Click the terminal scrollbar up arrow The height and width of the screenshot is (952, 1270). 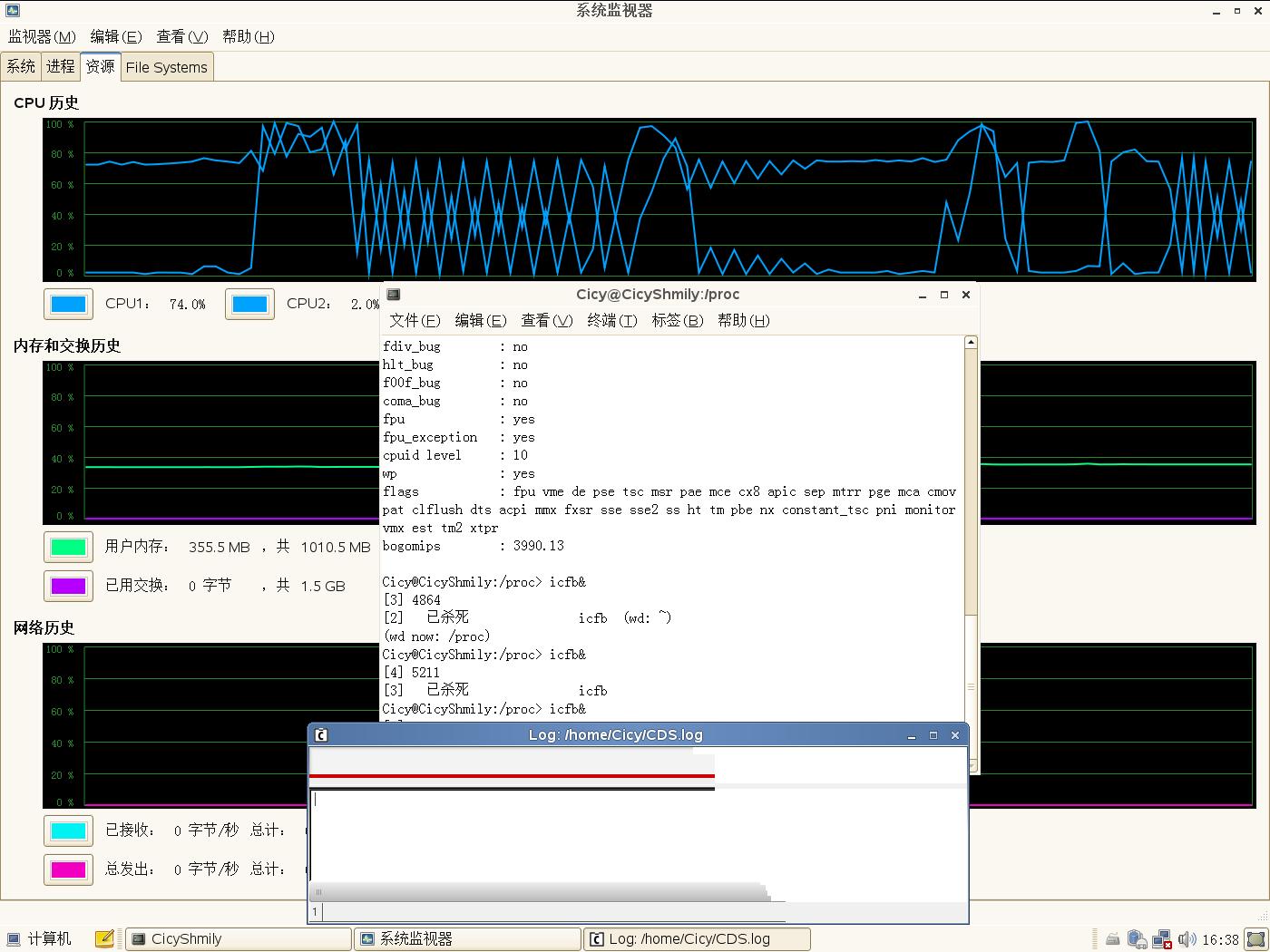971,343
